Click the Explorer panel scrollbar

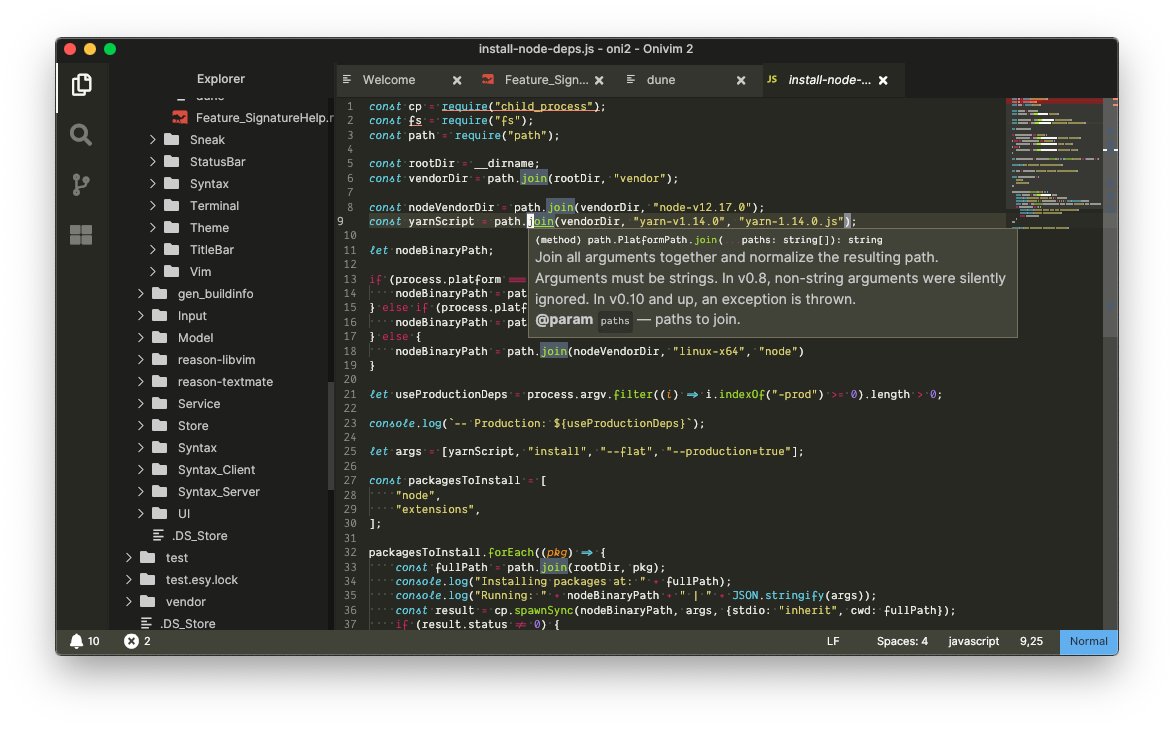pos(330,436)
